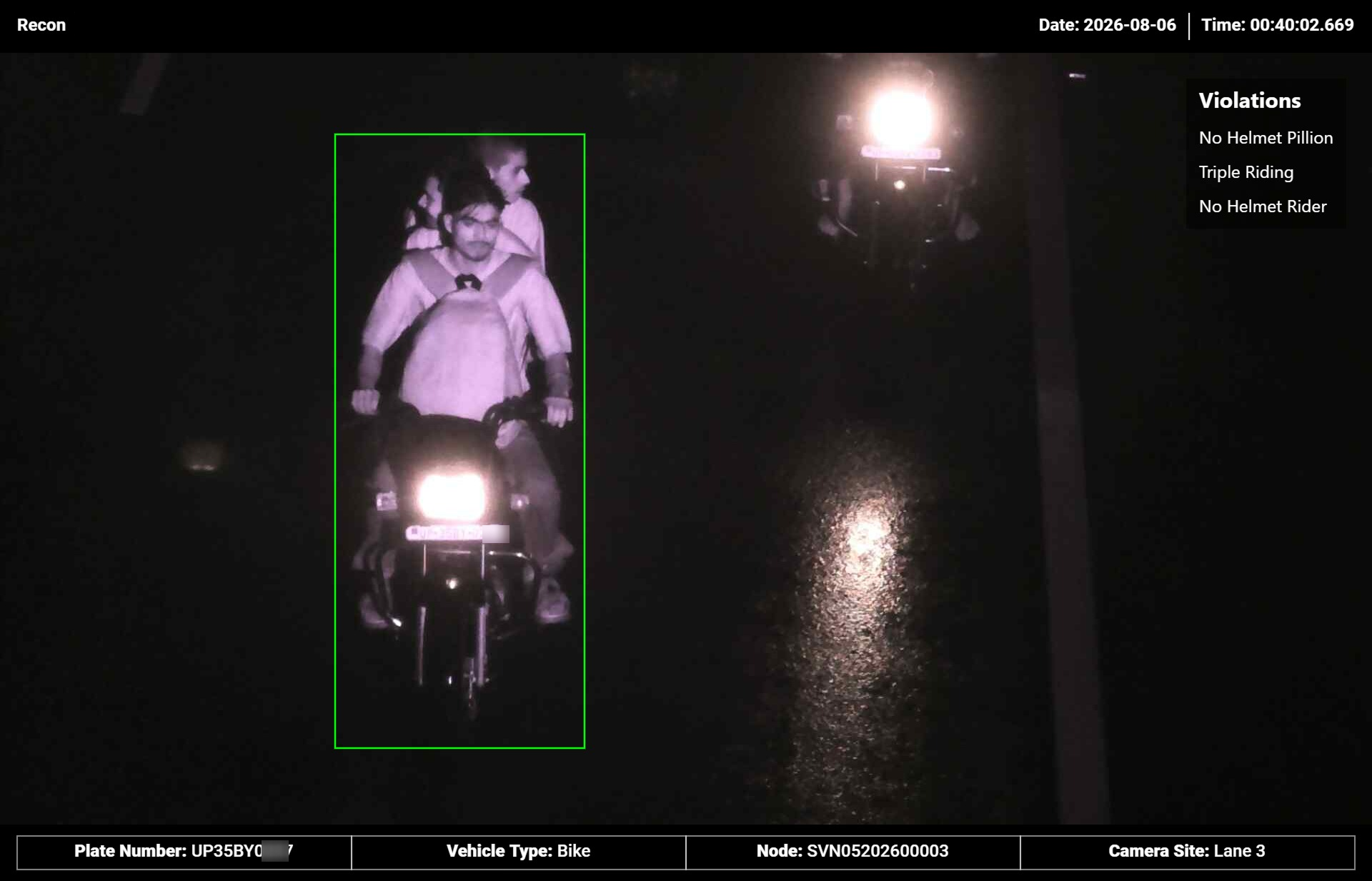The height and width of the screenshot is (881, 1372).
Task: Click the redacted portion of the plate number
Action: (275, 852)
